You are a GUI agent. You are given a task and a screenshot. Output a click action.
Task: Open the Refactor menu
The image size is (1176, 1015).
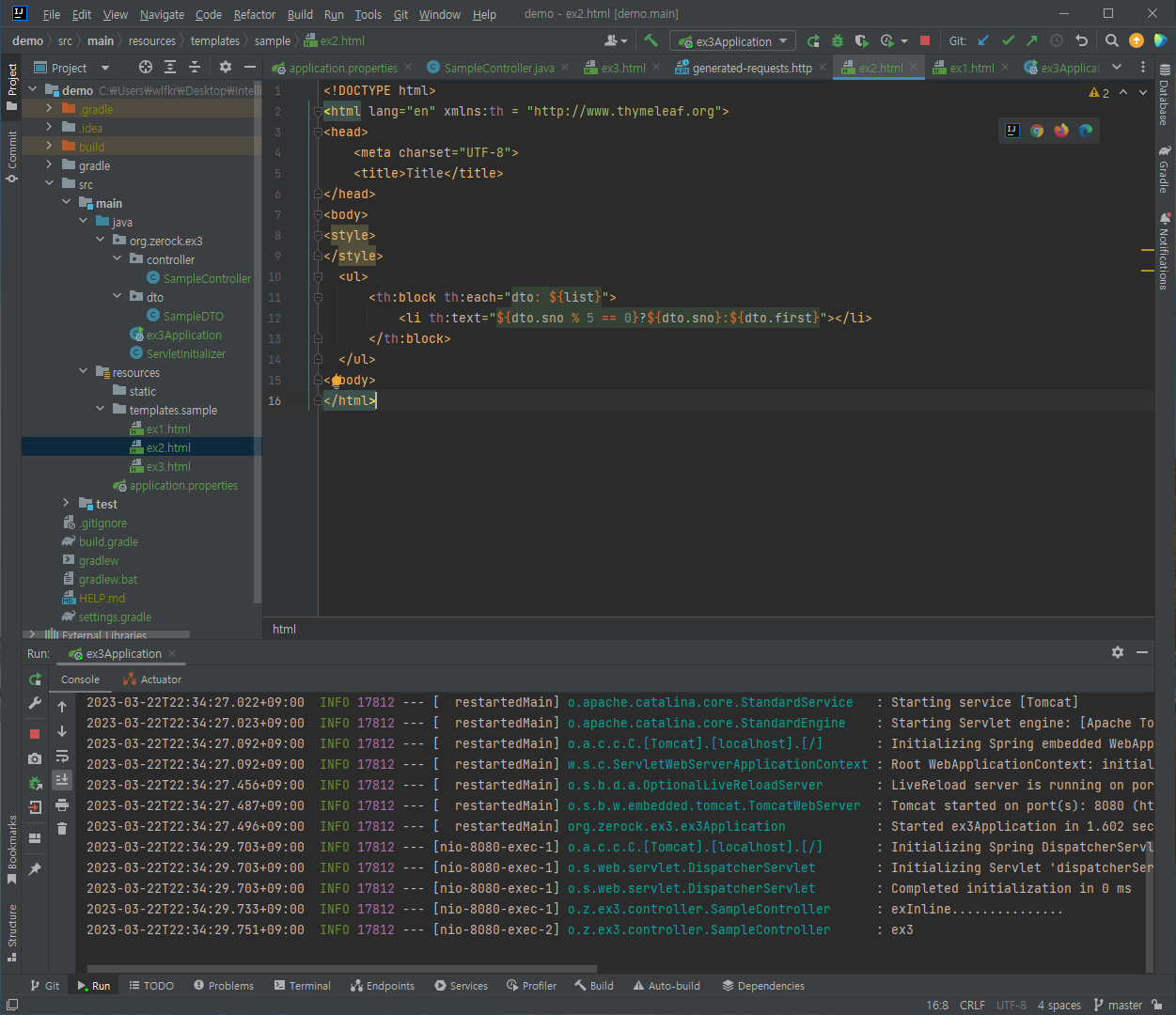[255, 14]
